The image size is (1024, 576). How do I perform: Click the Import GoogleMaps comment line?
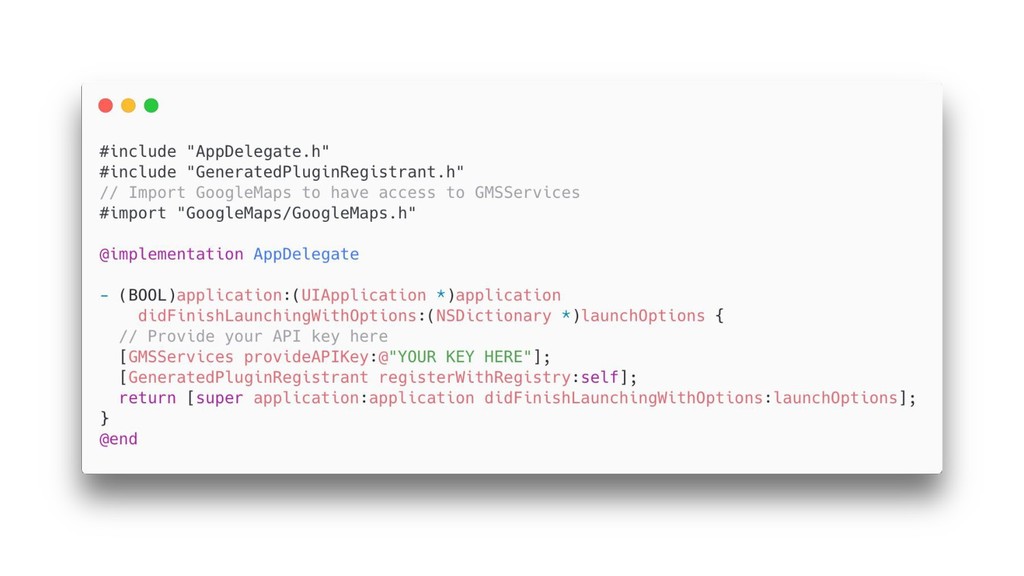coord(340,193)
